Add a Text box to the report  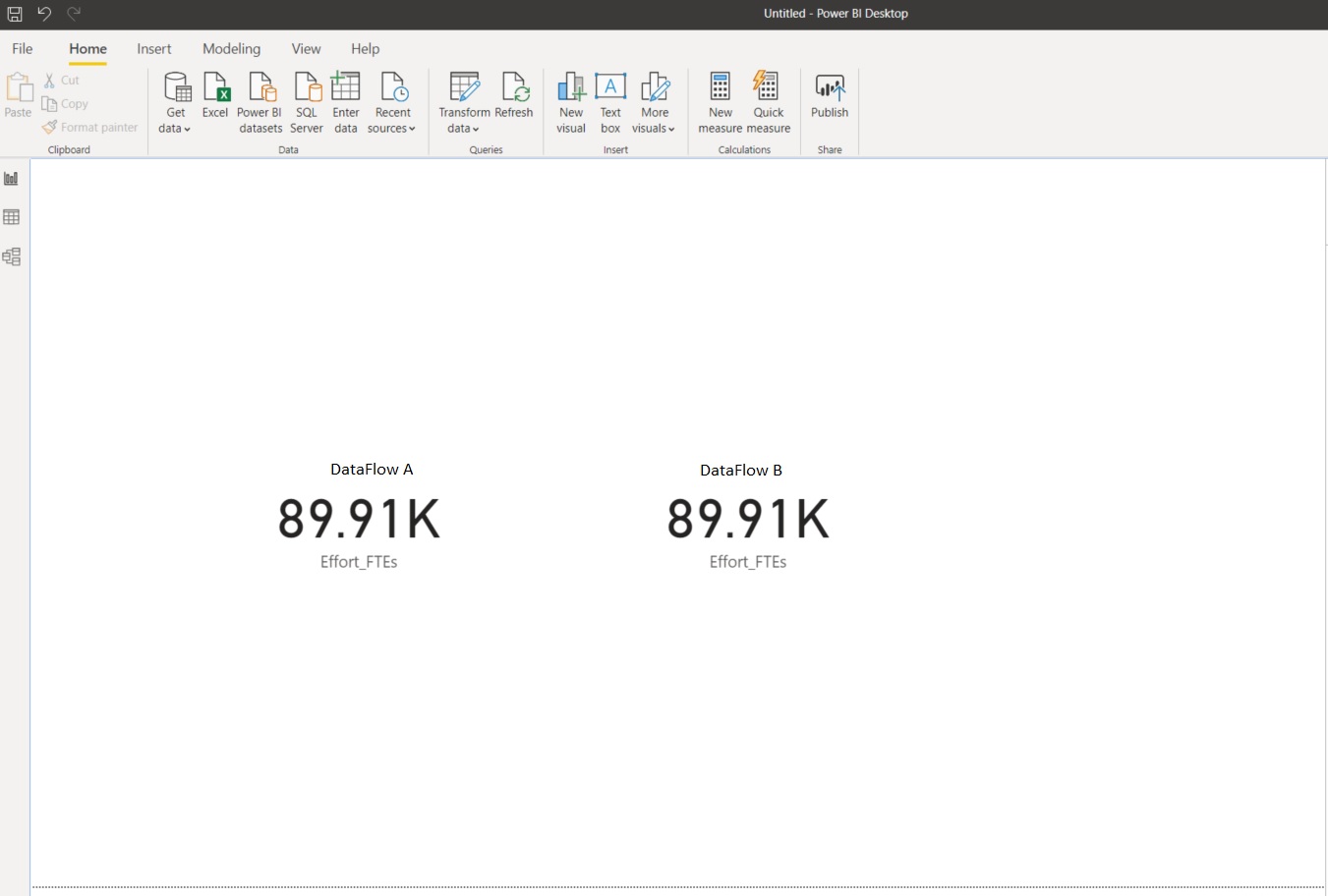point(610,102)
